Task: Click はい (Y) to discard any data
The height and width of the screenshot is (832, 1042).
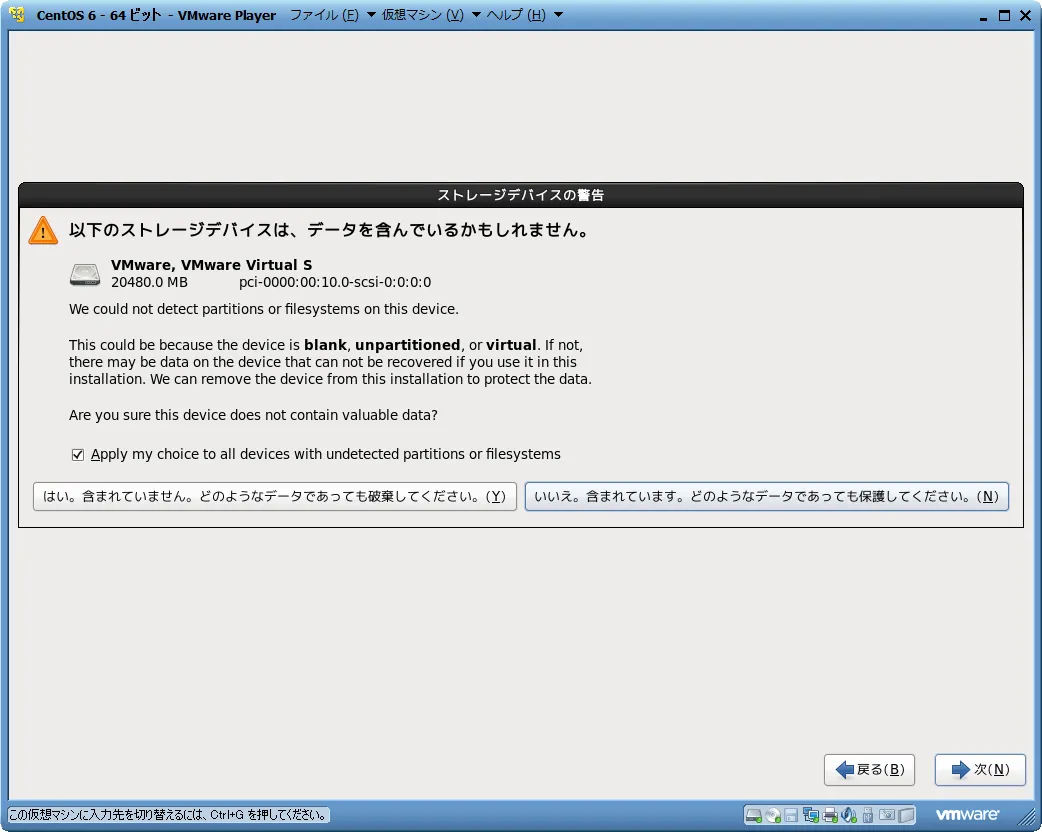Action: tap(274, 497)
